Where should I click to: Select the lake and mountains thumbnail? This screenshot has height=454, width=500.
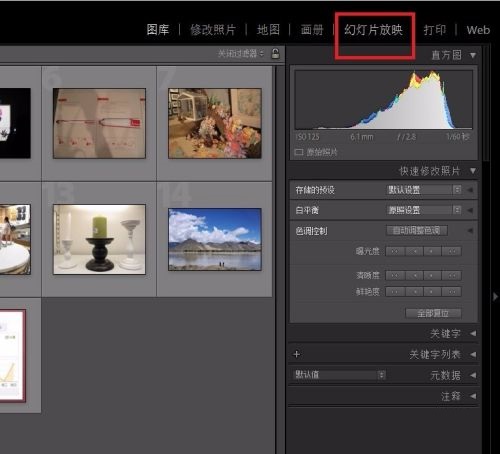coord(215,239)
